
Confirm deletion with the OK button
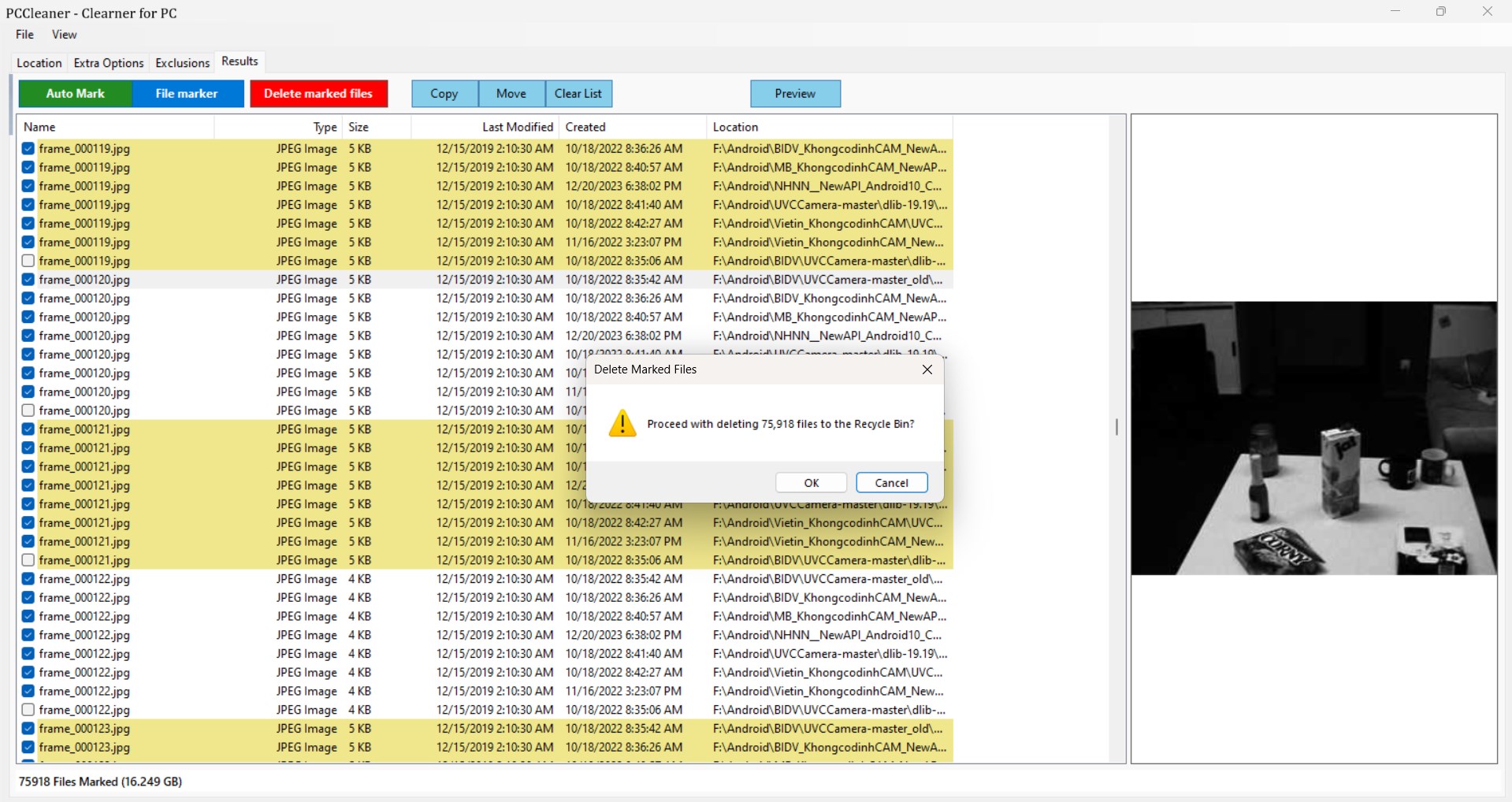[812, 483]
